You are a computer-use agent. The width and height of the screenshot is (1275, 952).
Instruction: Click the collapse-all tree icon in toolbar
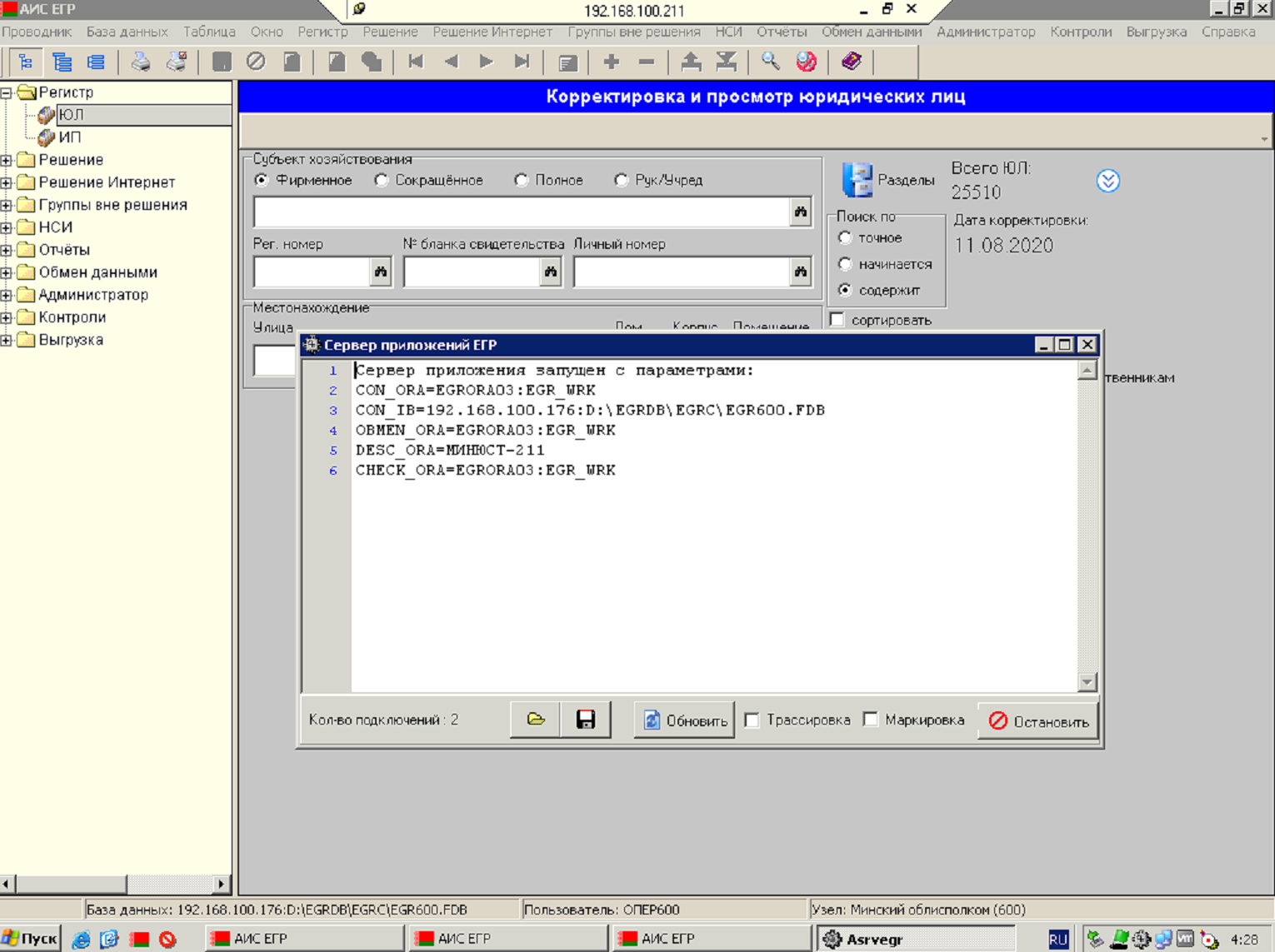[x=97, y=62]
